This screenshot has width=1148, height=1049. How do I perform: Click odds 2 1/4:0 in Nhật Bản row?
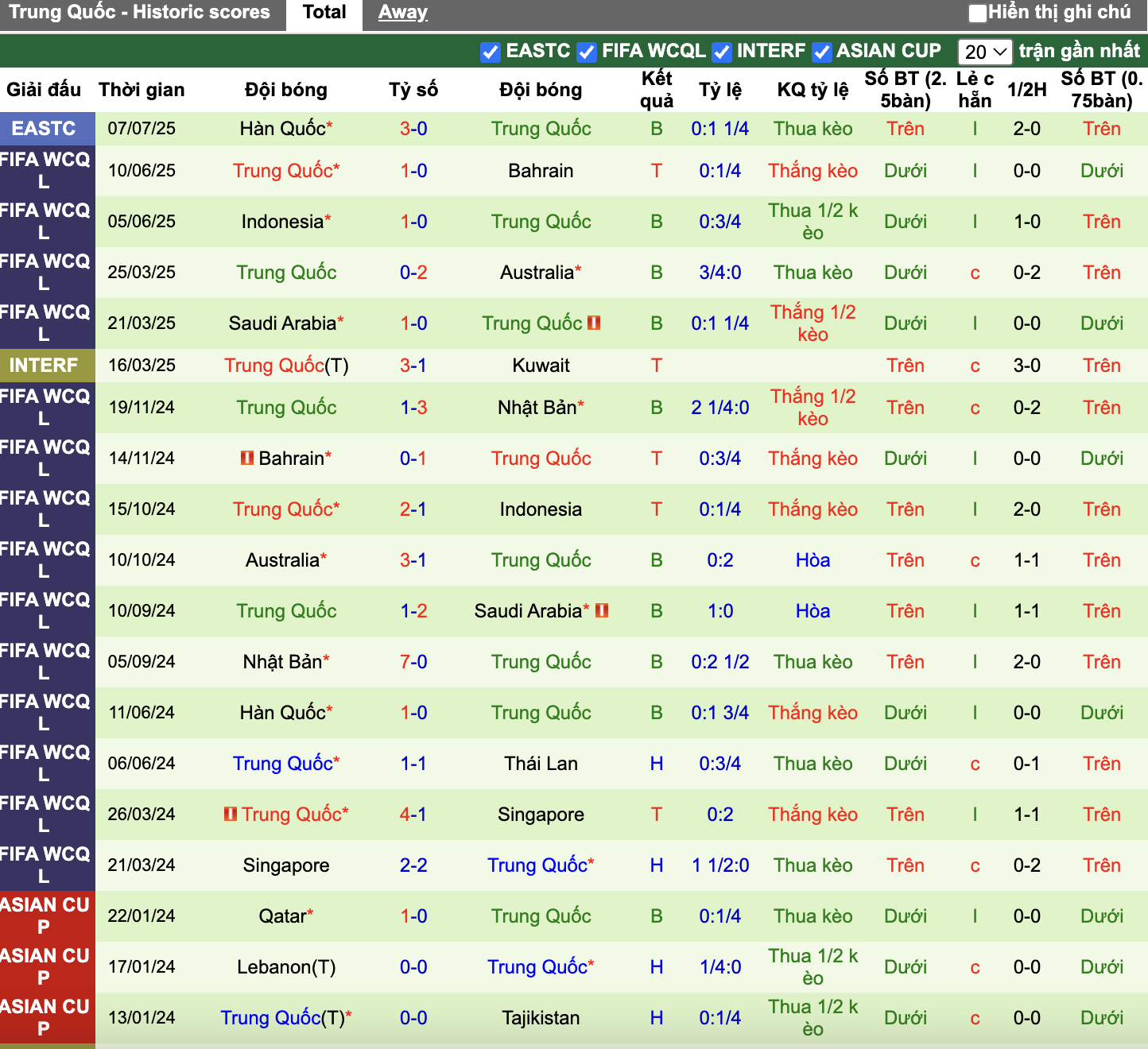[720, 408]
